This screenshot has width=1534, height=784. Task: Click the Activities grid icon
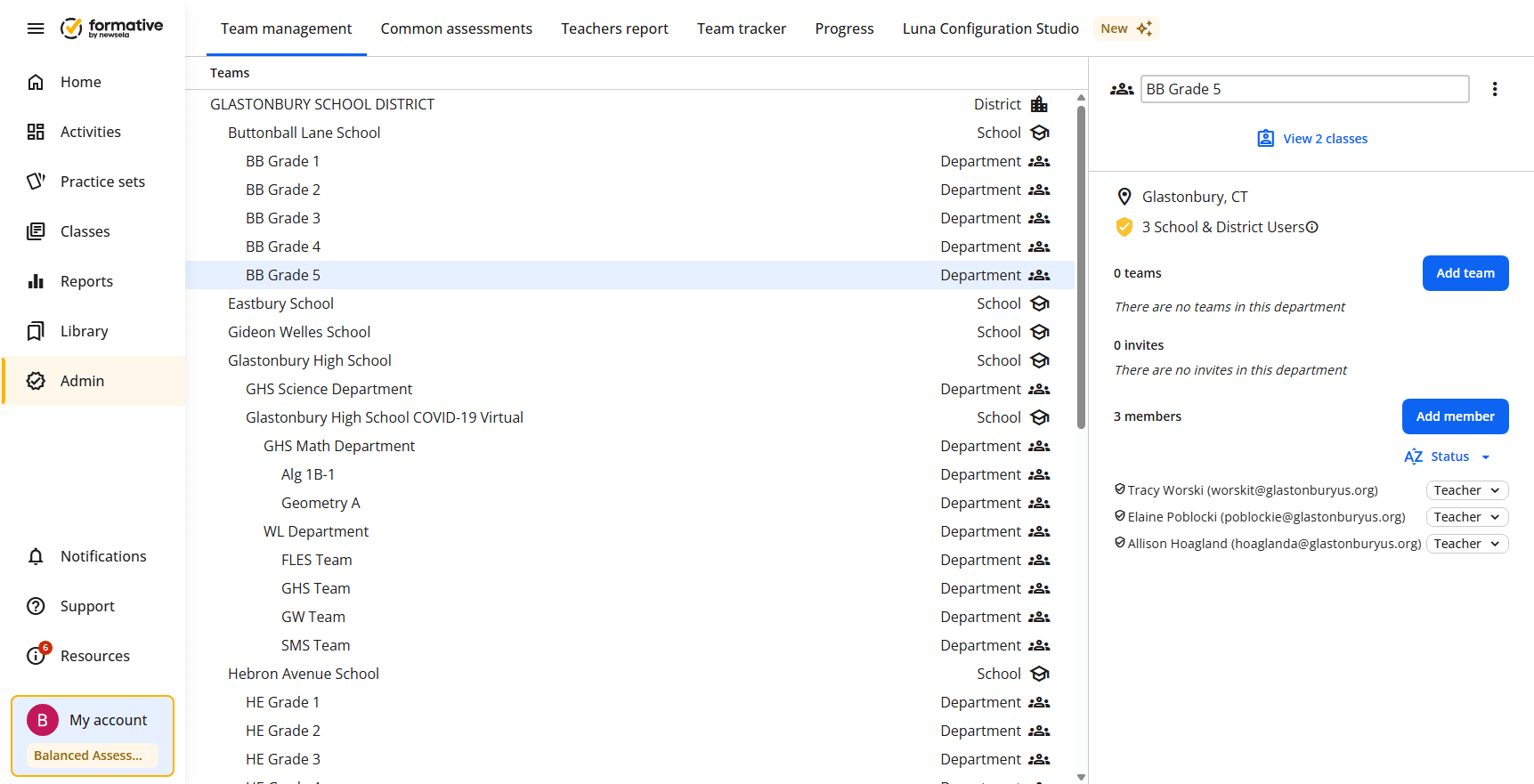point(36,132)
